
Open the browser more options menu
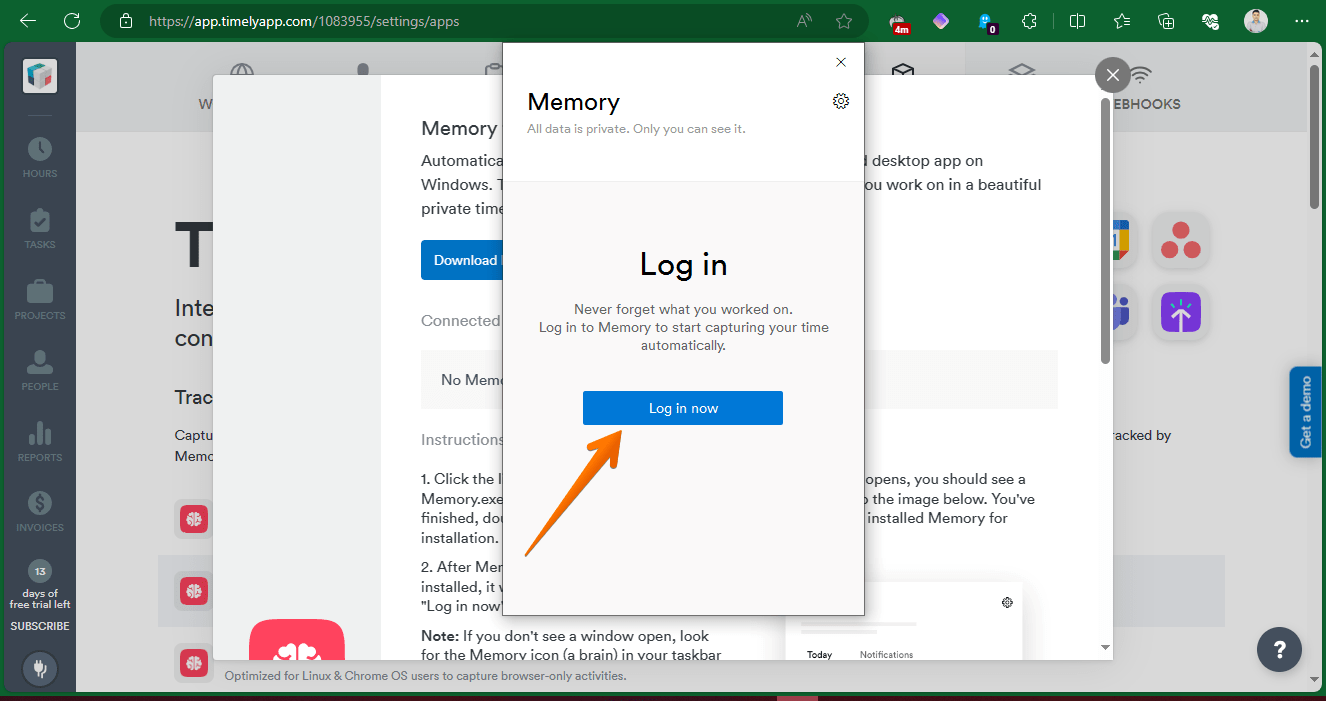coord(1300,20)
